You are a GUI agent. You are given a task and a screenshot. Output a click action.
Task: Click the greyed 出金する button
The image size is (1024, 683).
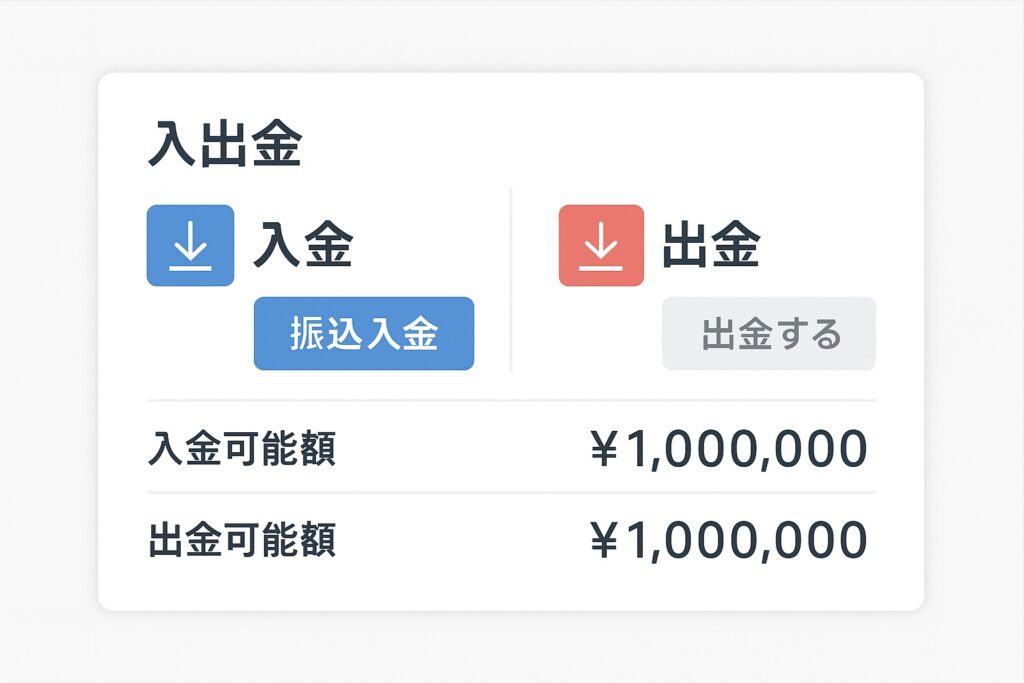769,334
